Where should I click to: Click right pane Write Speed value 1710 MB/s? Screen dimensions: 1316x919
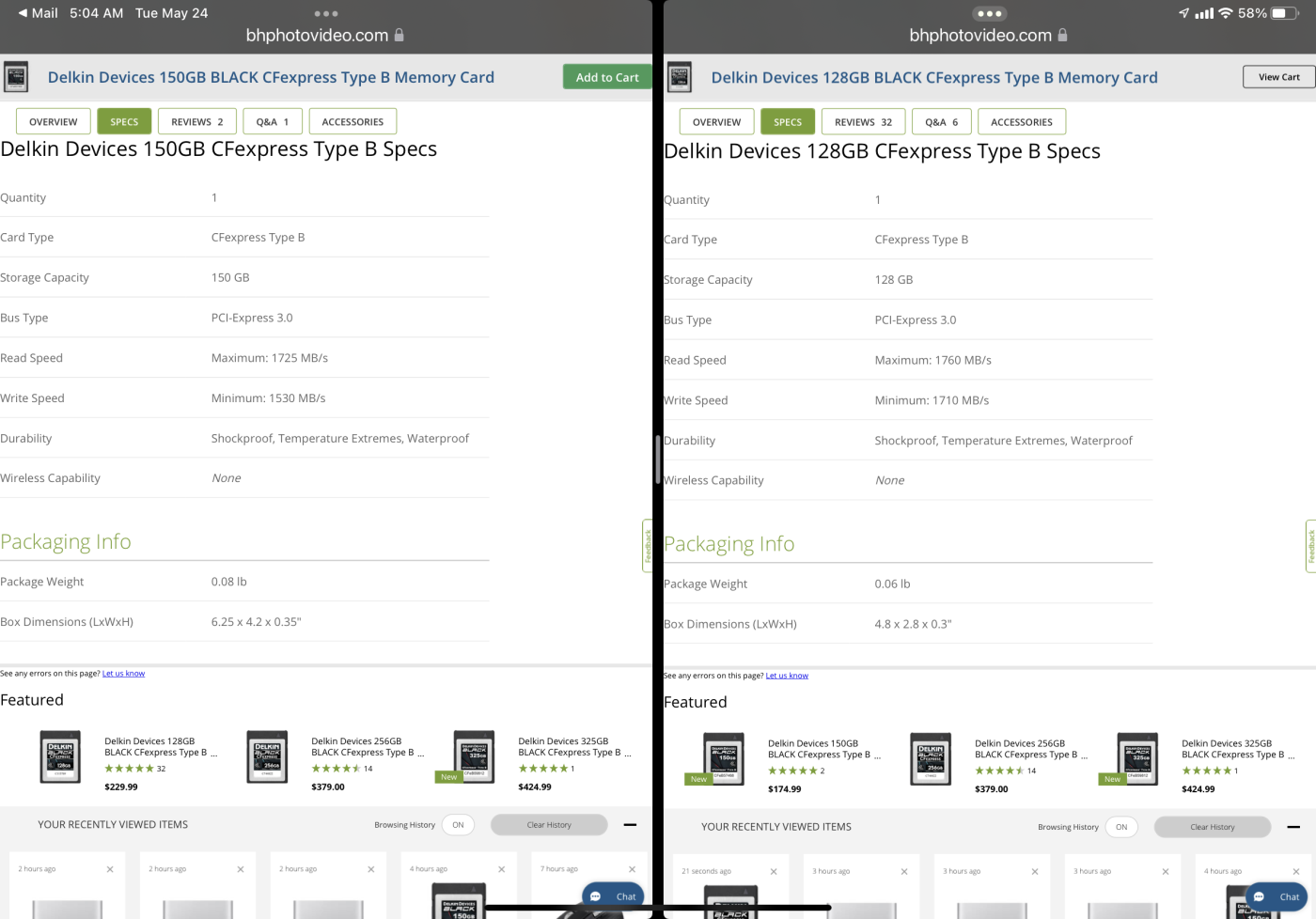[x=932, y=400]
